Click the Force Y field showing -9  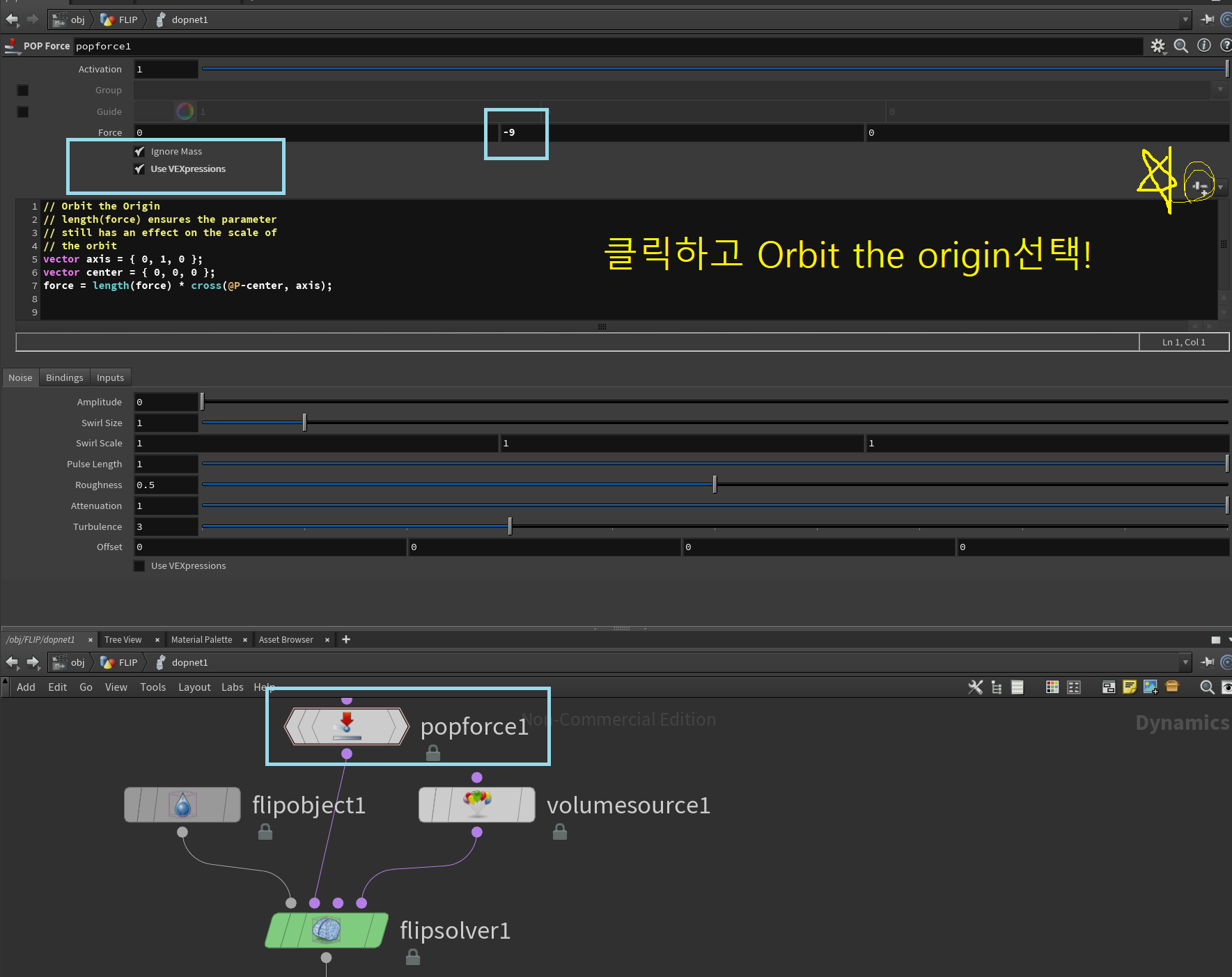coord(681,132)
